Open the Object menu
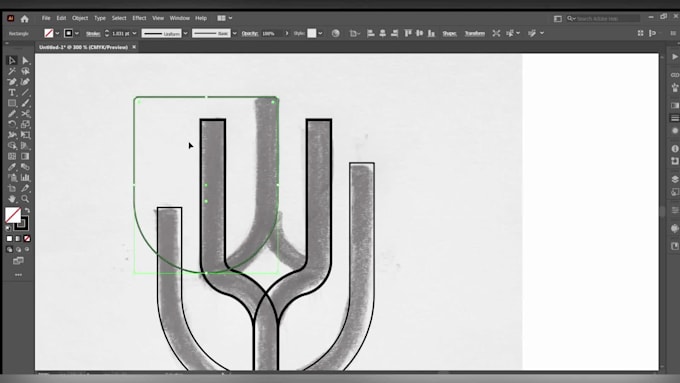 80,18
